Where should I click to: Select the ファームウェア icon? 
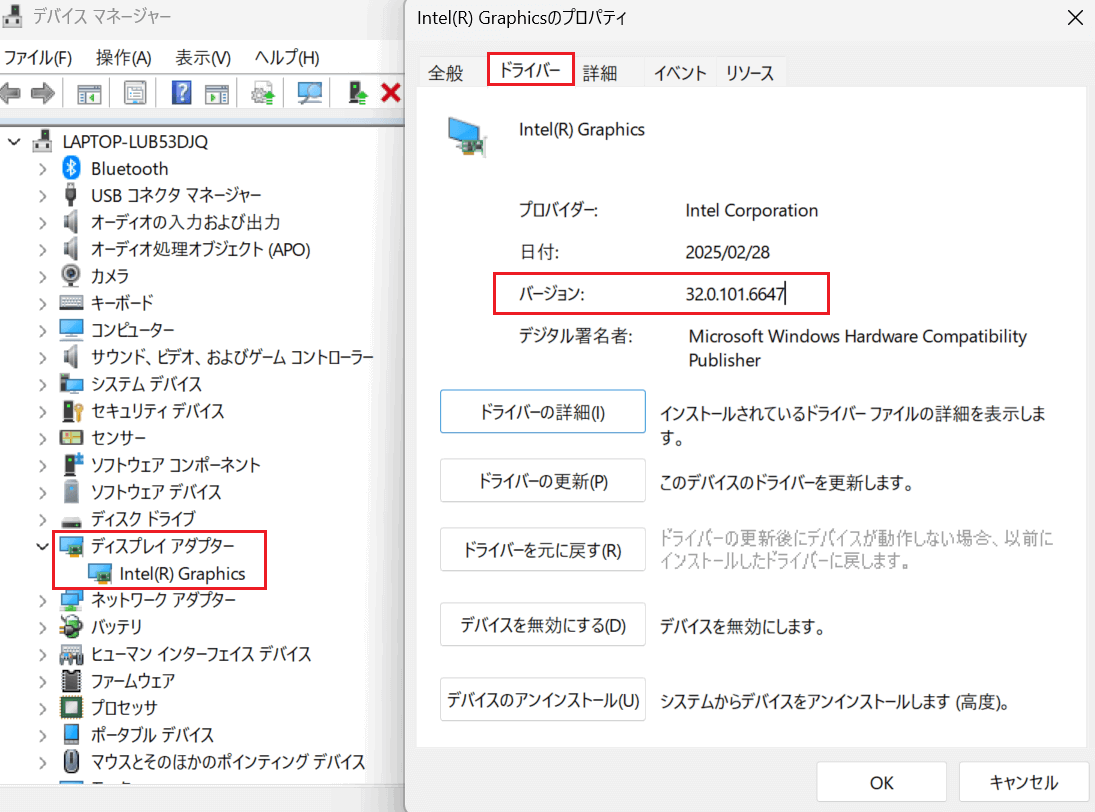(71, 680)
